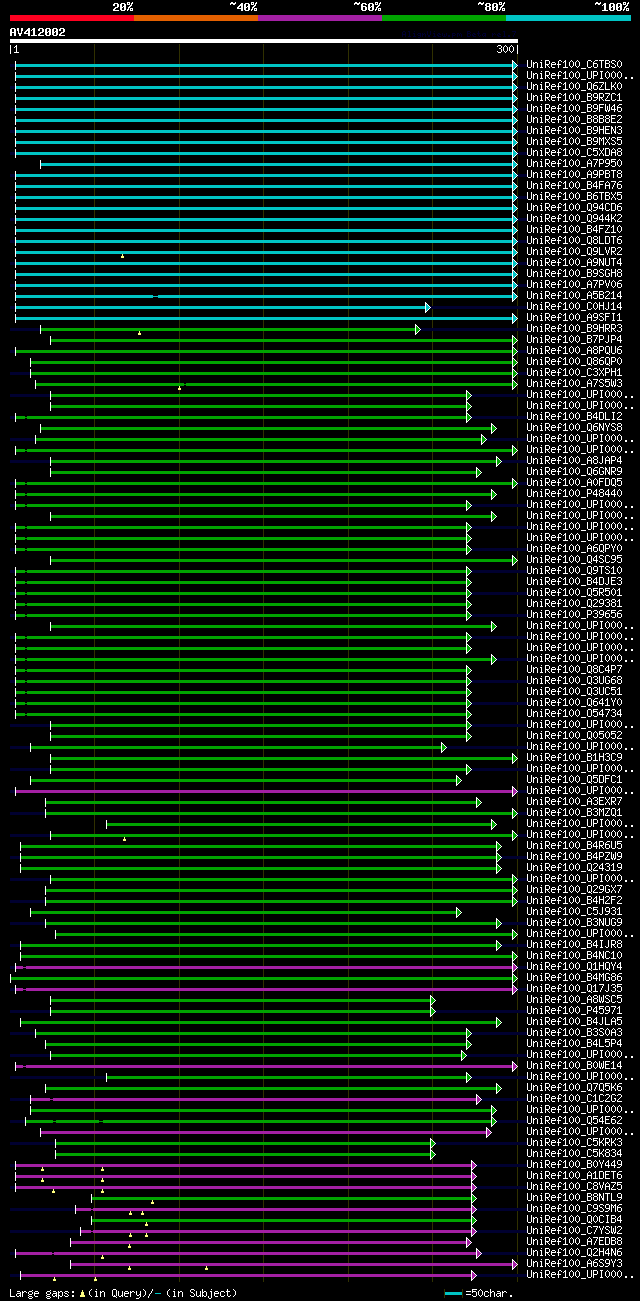Select hit UniRef100_C5KRK3
This screenshot has height=1301, width=640.
(574, 1143)
